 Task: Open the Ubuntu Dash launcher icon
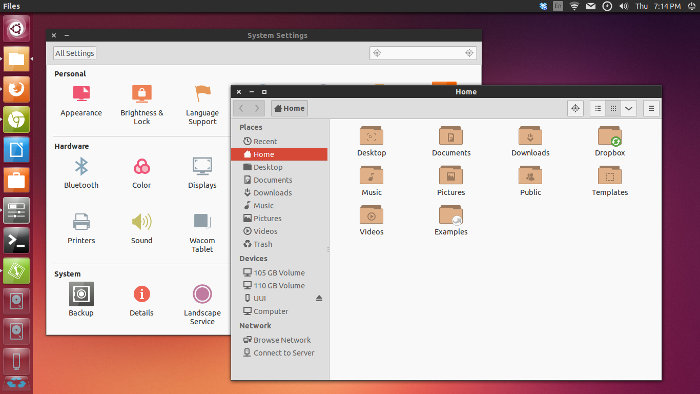coord(17,29)
